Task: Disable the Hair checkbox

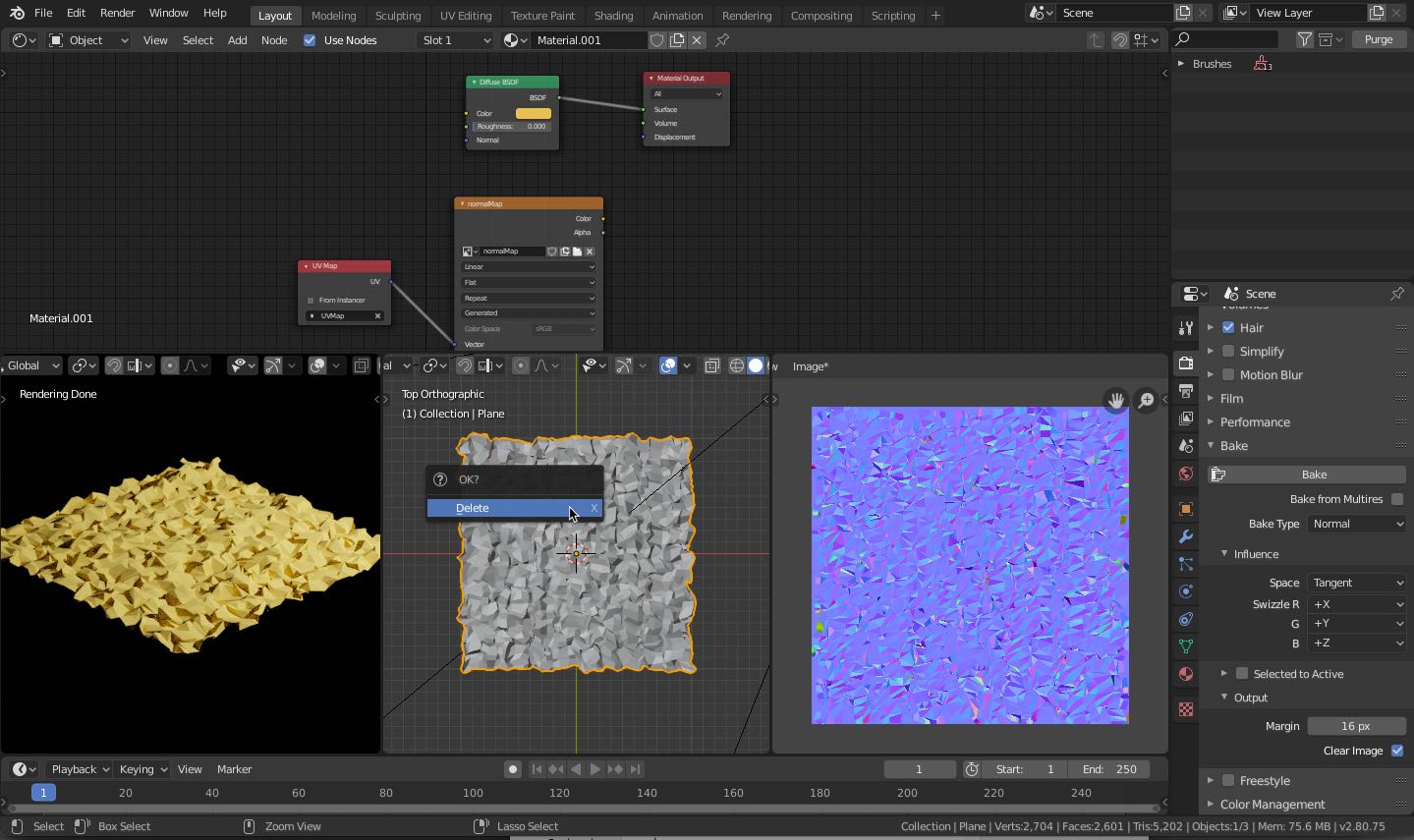Action: [1228, 327]
